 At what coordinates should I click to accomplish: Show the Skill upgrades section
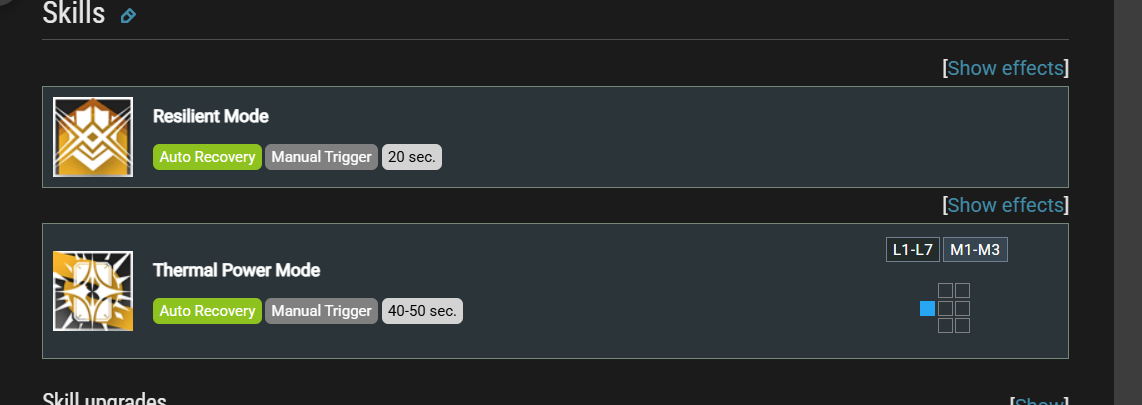1041,401
